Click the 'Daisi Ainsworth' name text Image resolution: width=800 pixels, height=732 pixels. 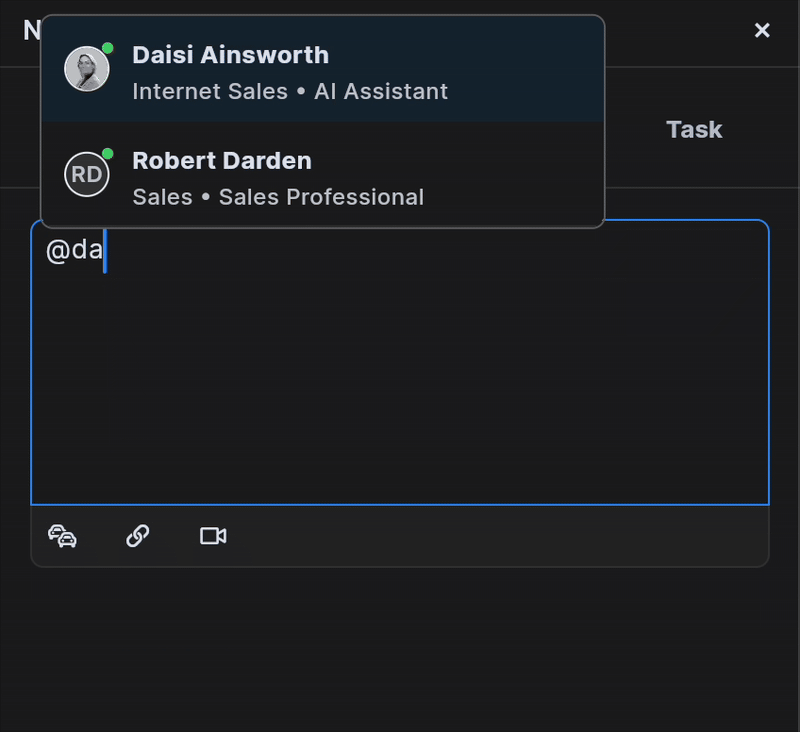tap(230, 55)
